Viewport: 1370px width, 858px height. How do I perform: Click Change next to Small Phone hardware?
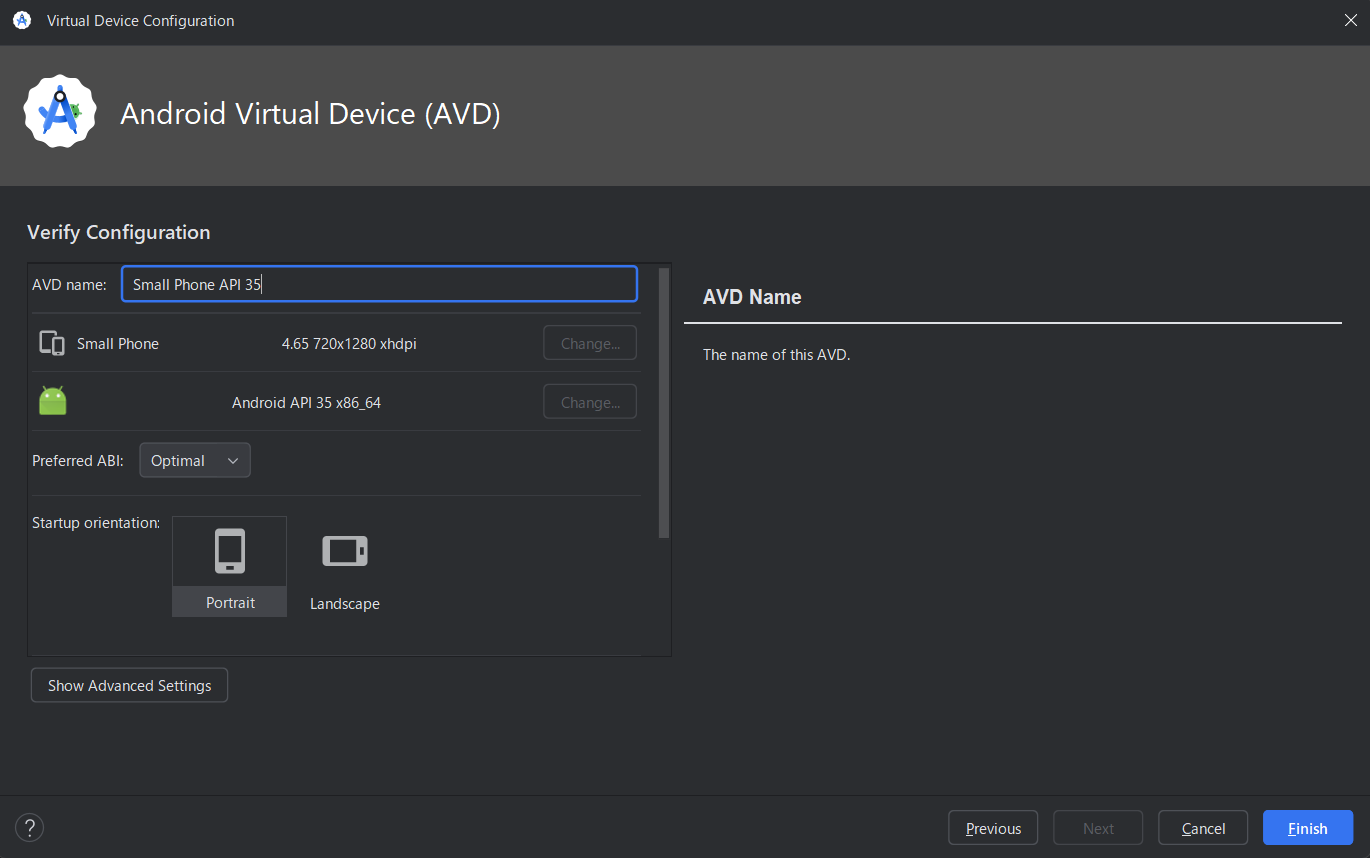pyautogui.click(x=589, y=342)
